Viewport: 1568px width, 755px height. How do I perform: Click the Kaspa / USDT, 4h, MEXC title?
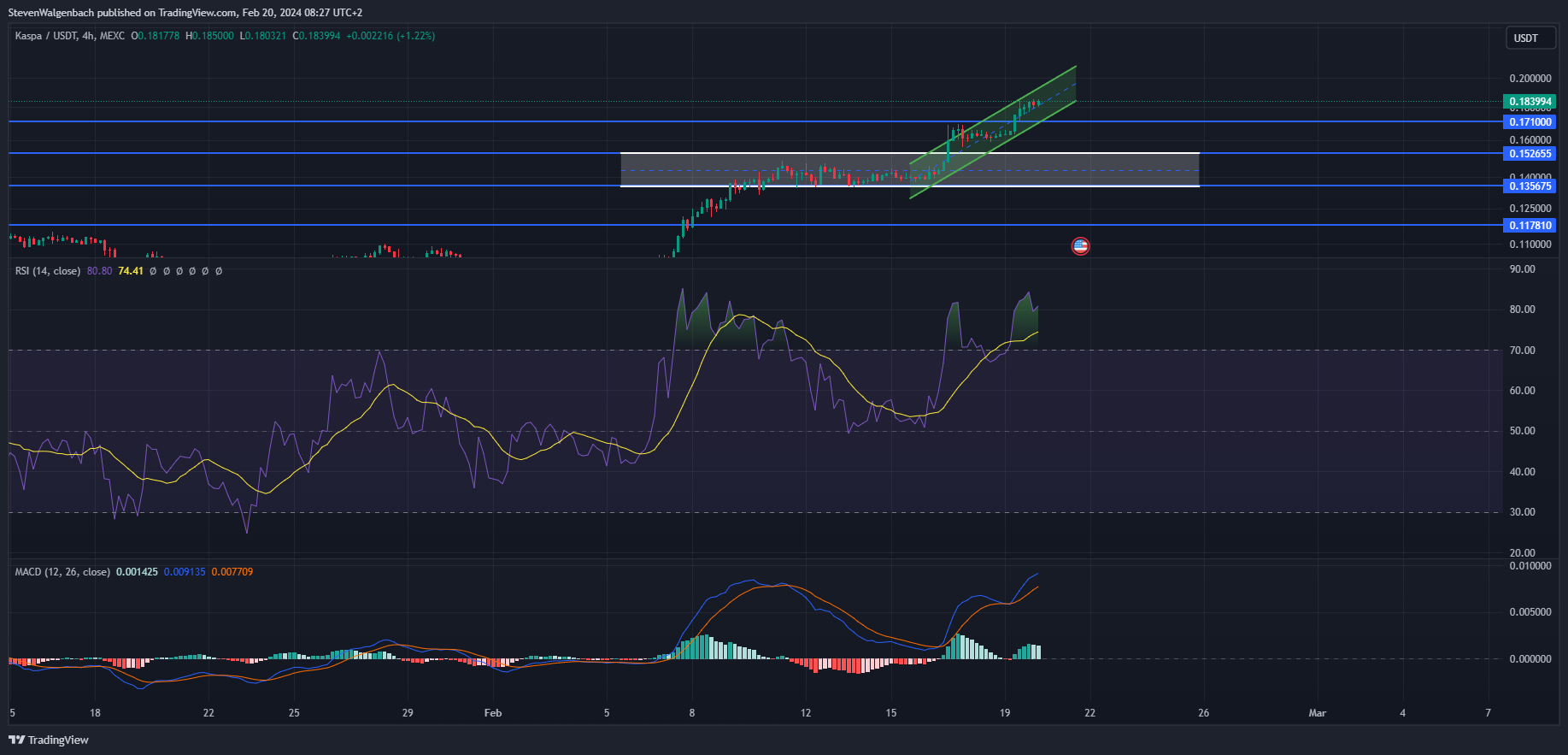pos(69,36)
